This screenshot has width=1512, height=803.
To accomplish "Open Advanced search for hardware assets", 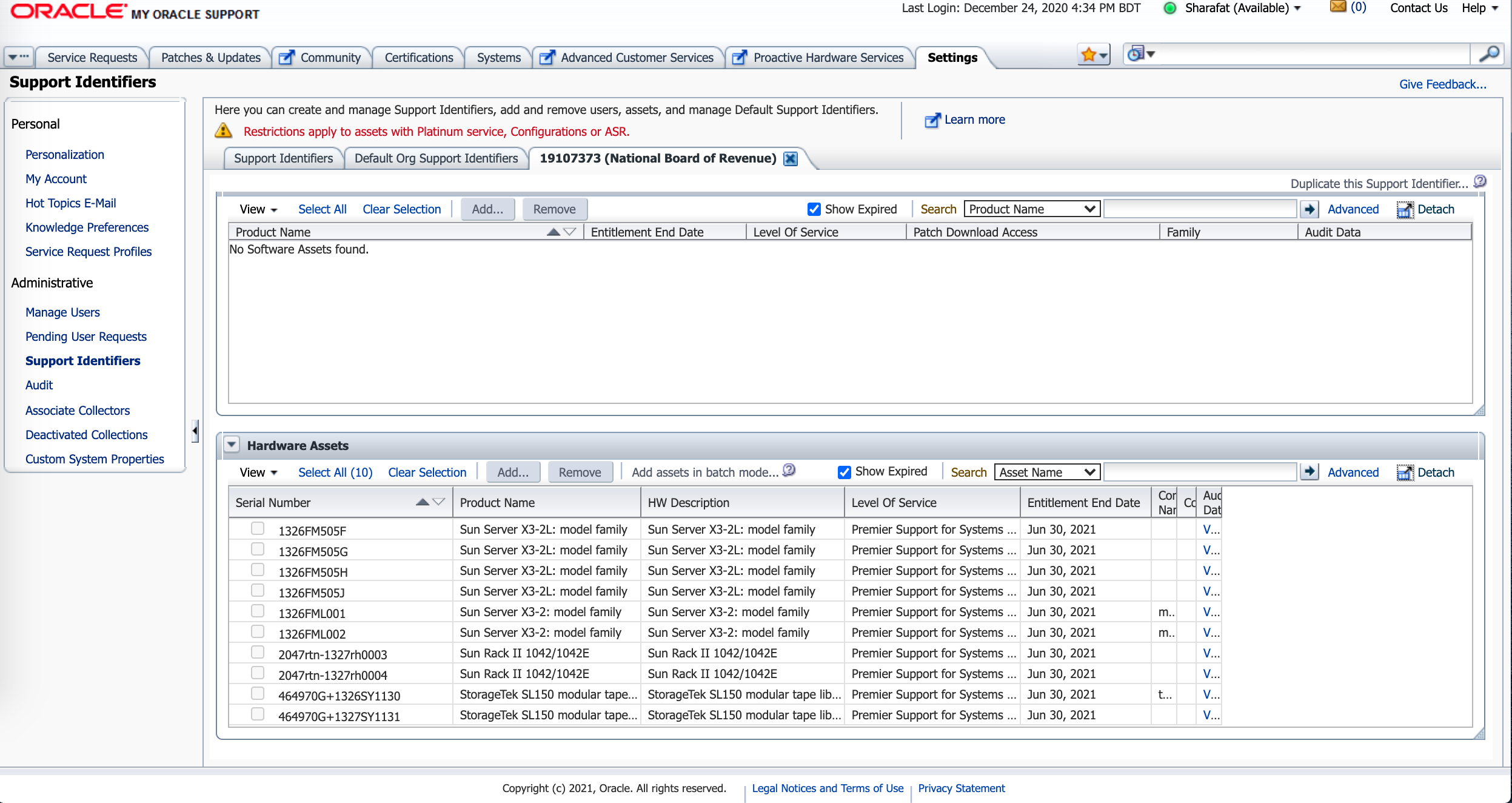I will point(1353,472).
